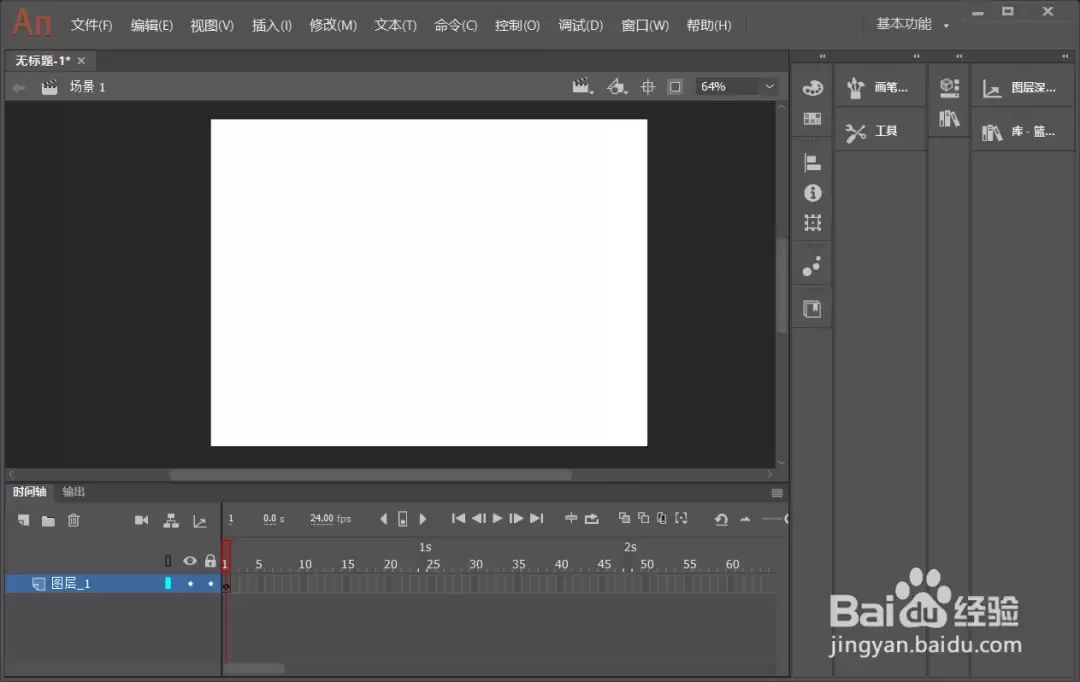Delete layer with the trash icon

[74, 520]
